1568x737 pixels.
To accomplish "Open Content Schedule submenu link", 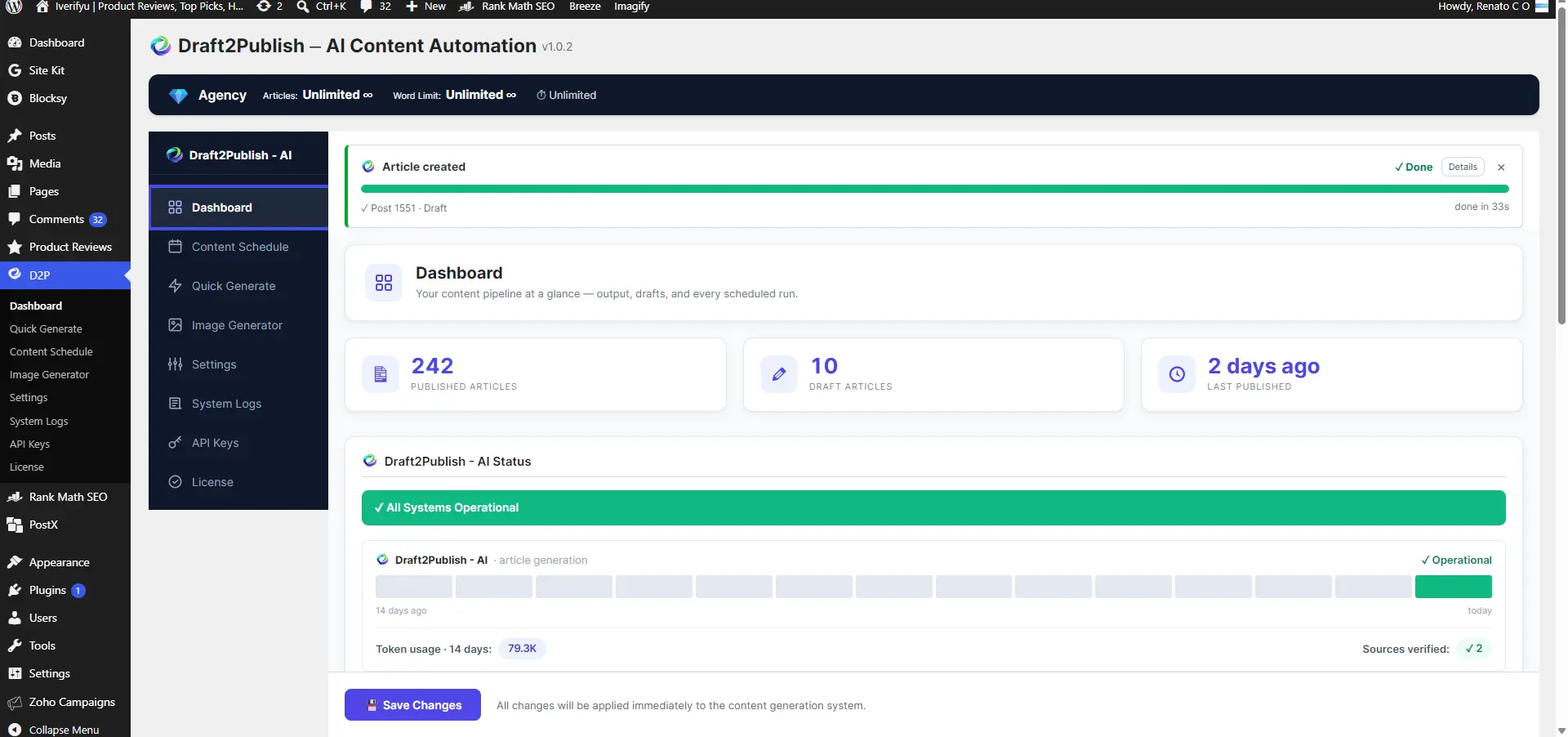I will (51, 351).
